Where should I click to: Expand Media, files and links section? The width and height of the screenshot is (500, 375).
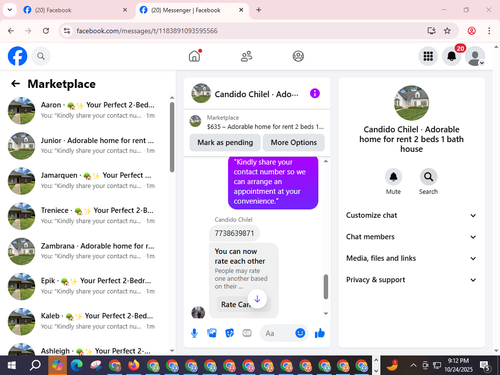pos(411,258)
